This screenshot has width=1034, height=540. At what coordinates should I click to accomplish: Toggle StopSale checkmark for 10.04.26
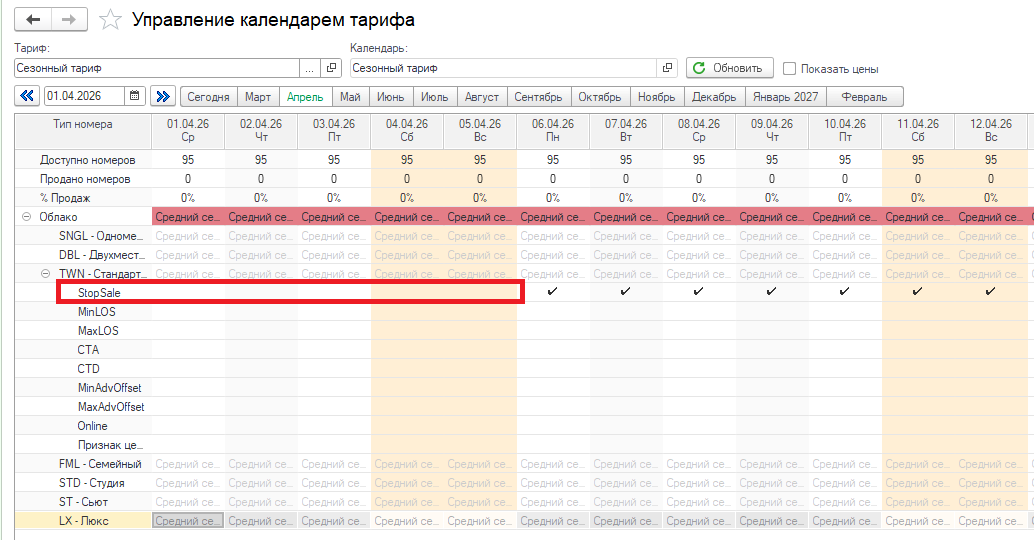845,291
